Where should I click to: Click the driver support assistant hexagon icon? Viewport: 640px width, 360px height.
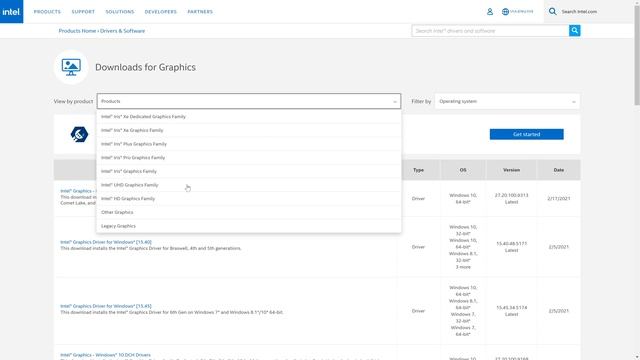pyautogui.click(x=79, y=134)
